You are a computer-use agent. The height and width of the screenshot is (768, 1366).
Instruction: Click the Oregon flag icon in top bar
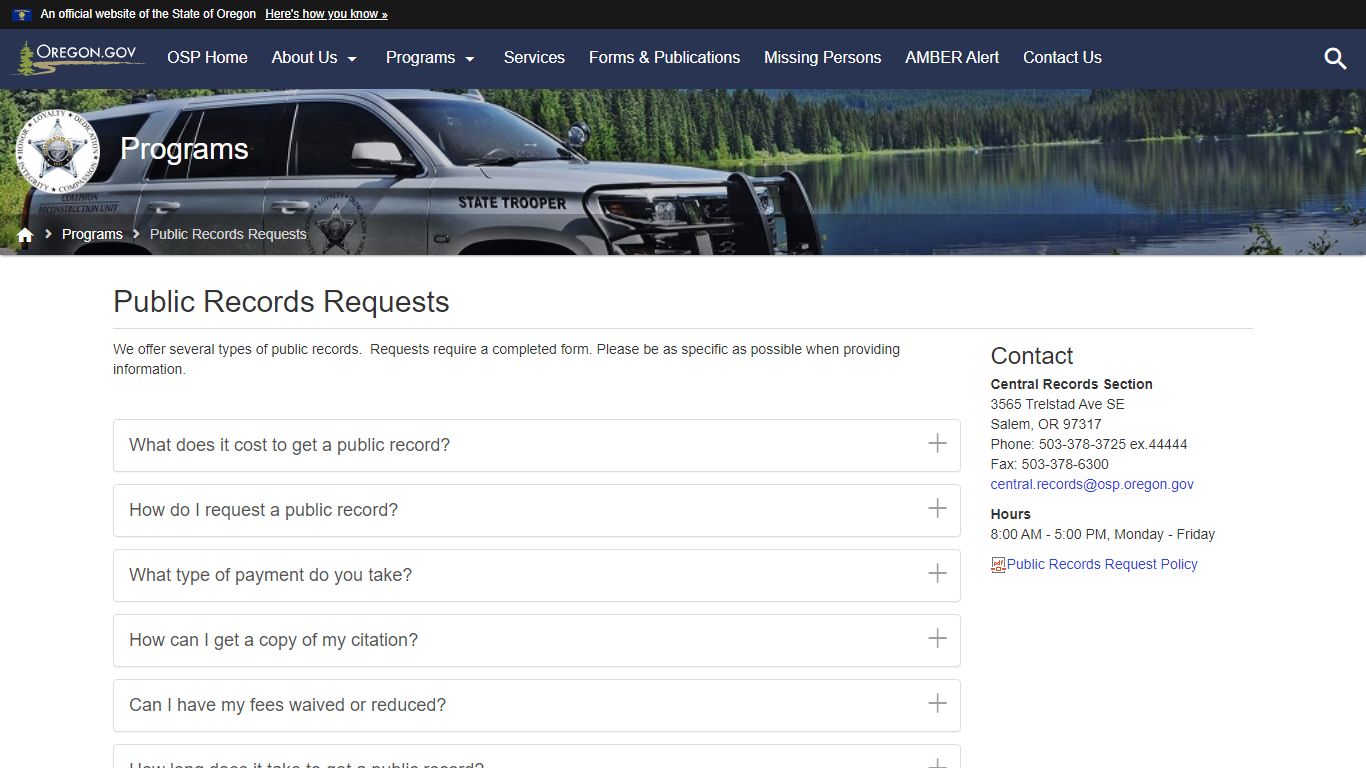coord(22,14)
